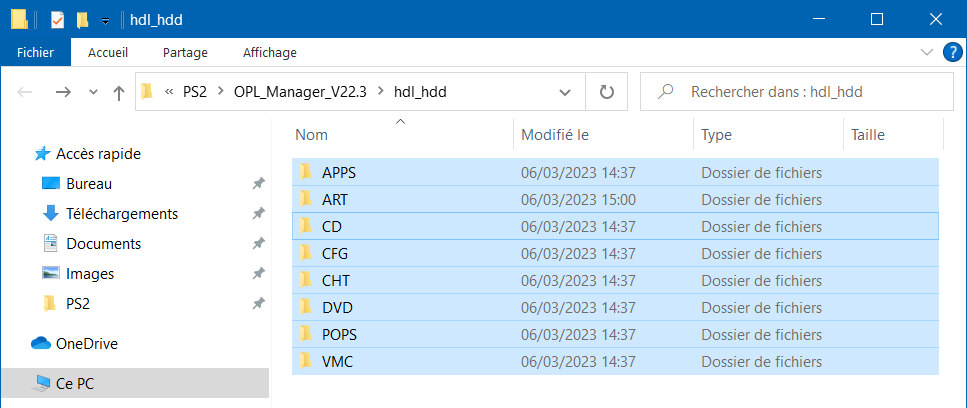Click the New folder quick access icon
Image resolution: width=967 pixels, height=408 pixels.
82,20
